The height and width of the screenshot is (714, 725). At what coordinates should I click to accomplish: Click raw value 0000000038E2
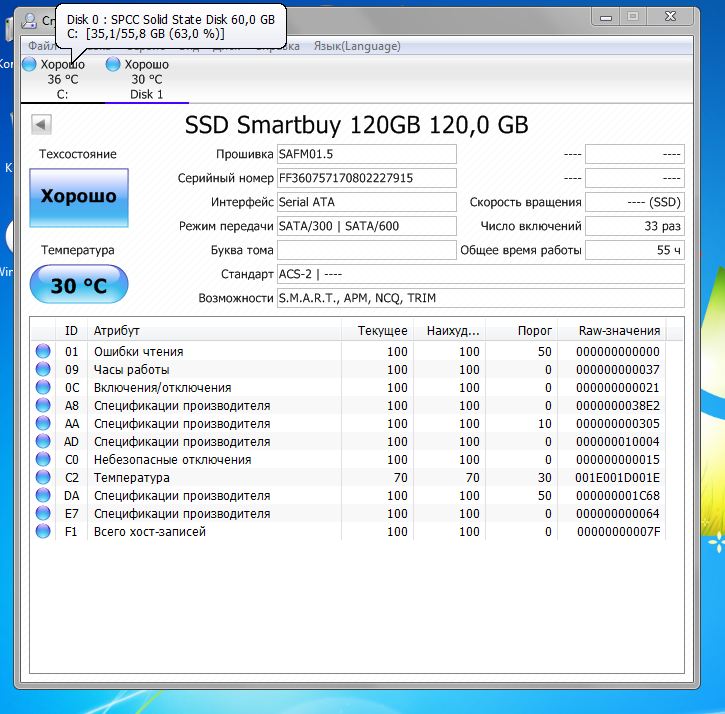click(x=618, y=406)
